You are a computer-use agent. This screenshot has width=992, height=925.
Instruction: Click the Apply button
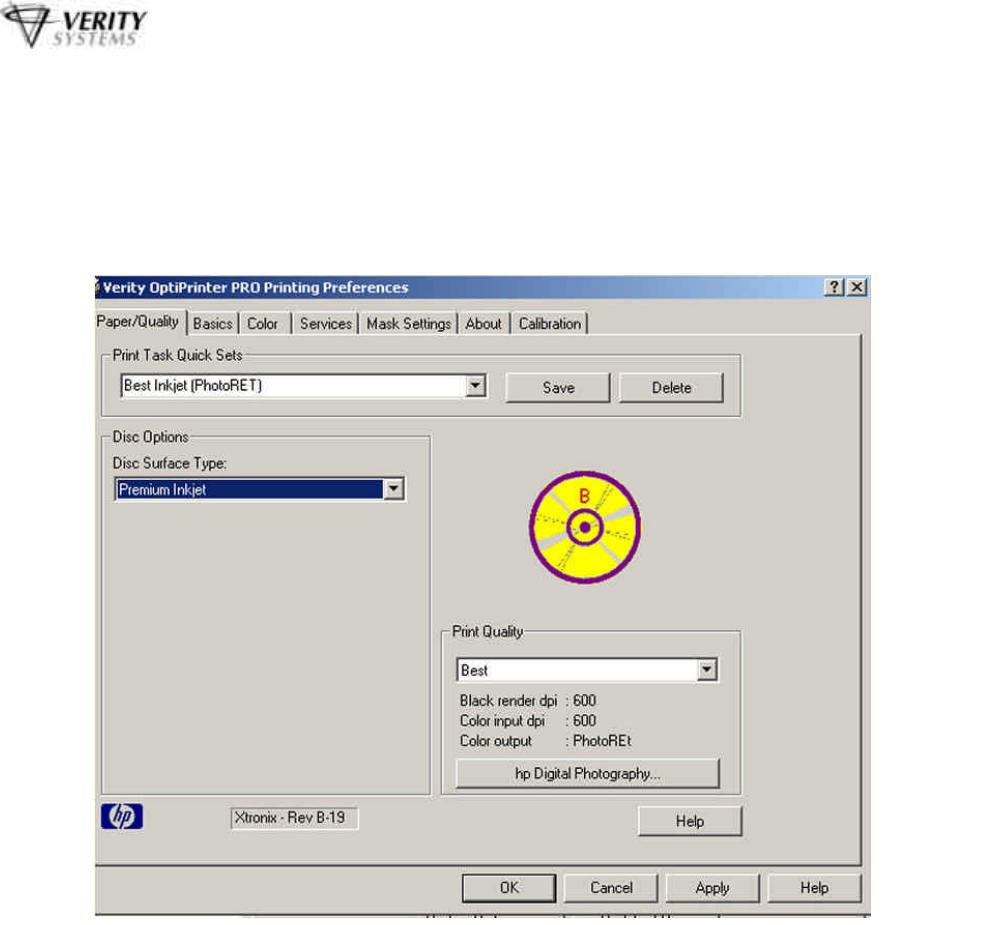pos(712,888)
